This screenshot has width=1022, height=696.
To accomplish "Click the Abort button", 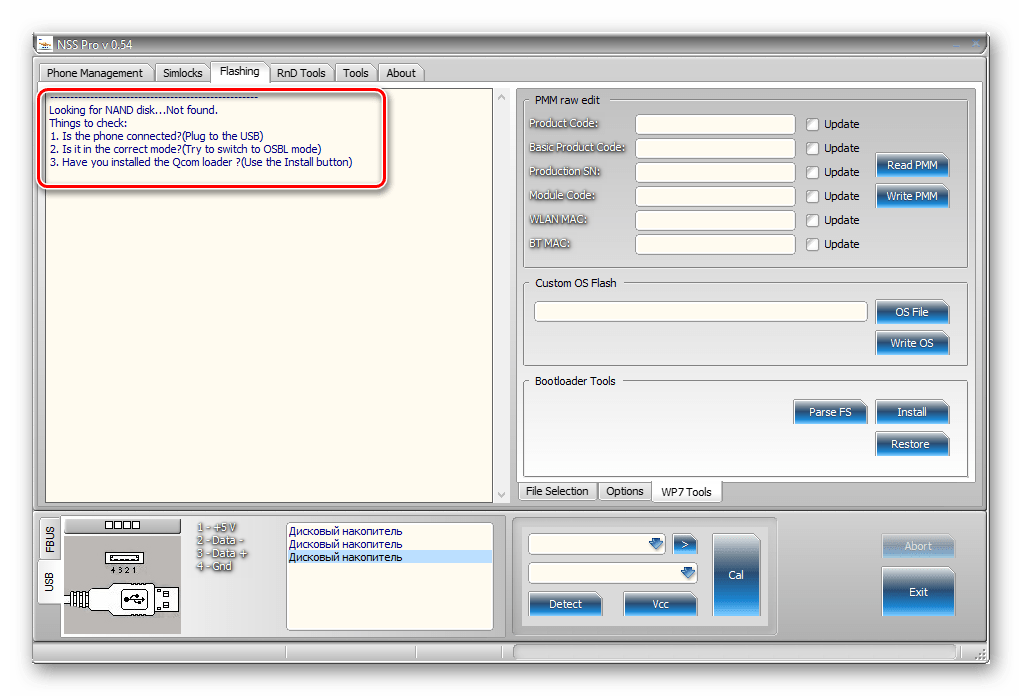I will [918, 546].
